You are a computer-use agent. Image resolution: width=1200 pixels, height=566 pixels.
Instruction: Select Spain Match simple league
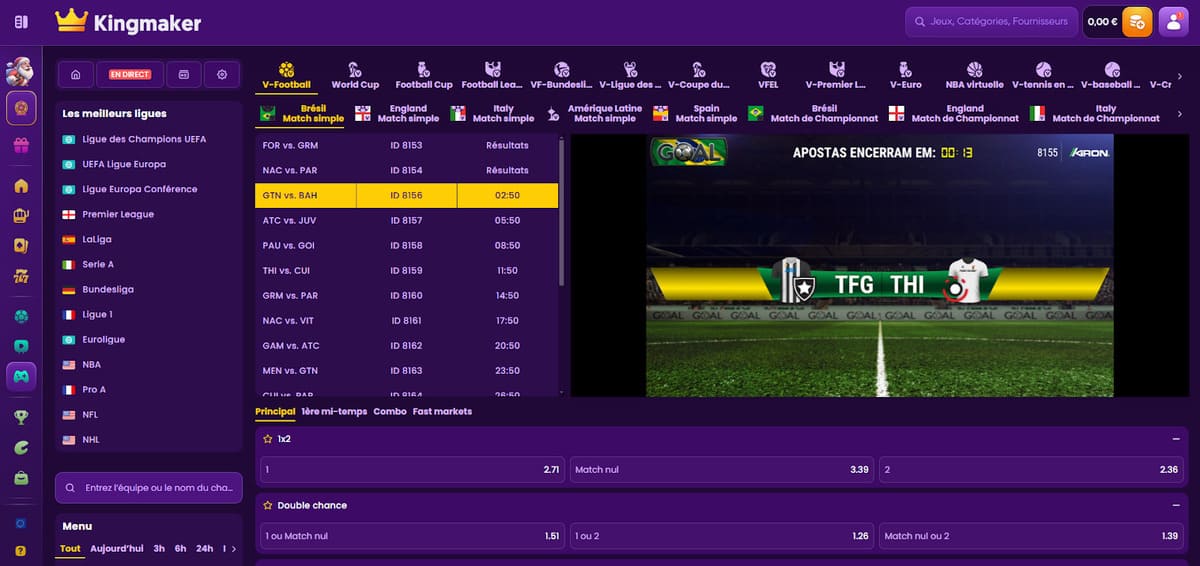(x=696, y=113)
